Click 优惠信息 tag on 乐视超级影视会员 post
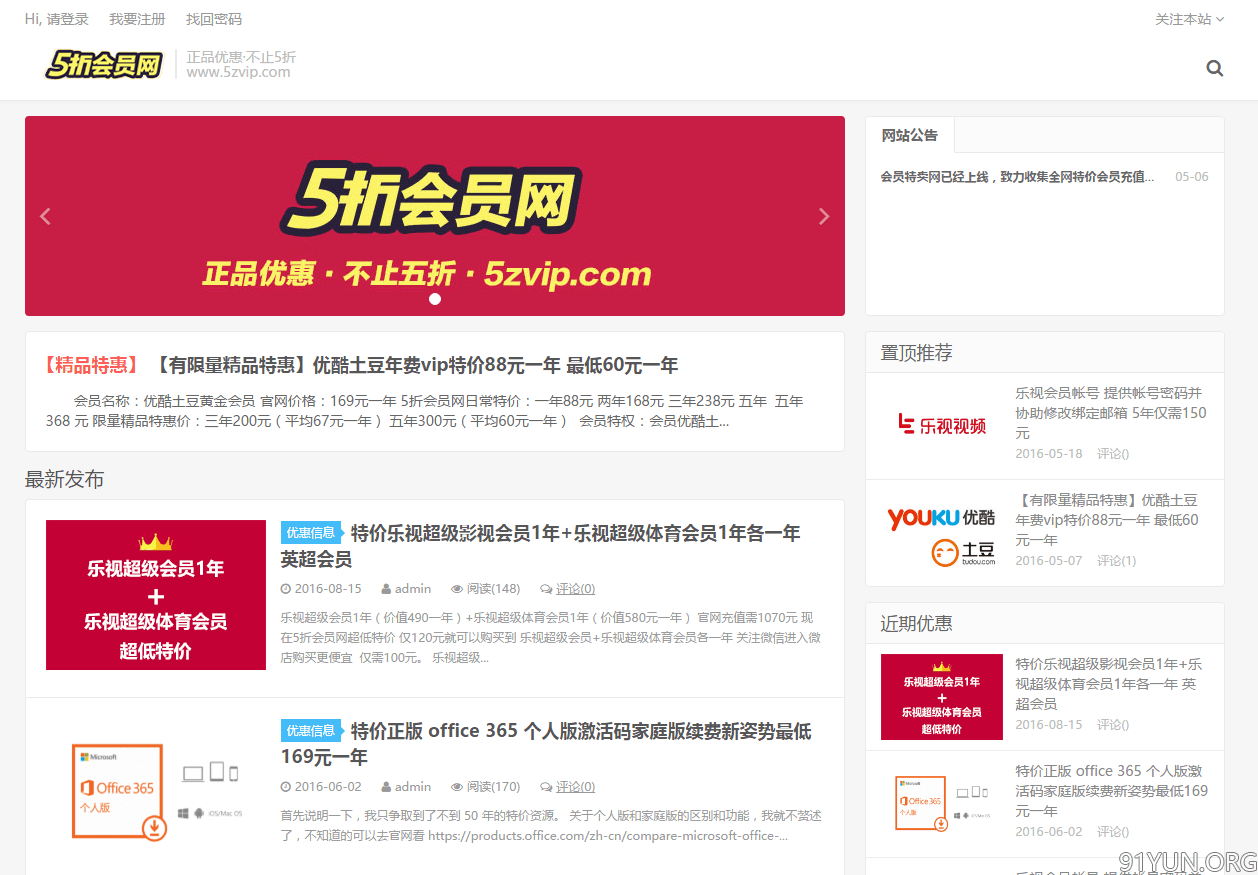 click(x=311, y=533)
